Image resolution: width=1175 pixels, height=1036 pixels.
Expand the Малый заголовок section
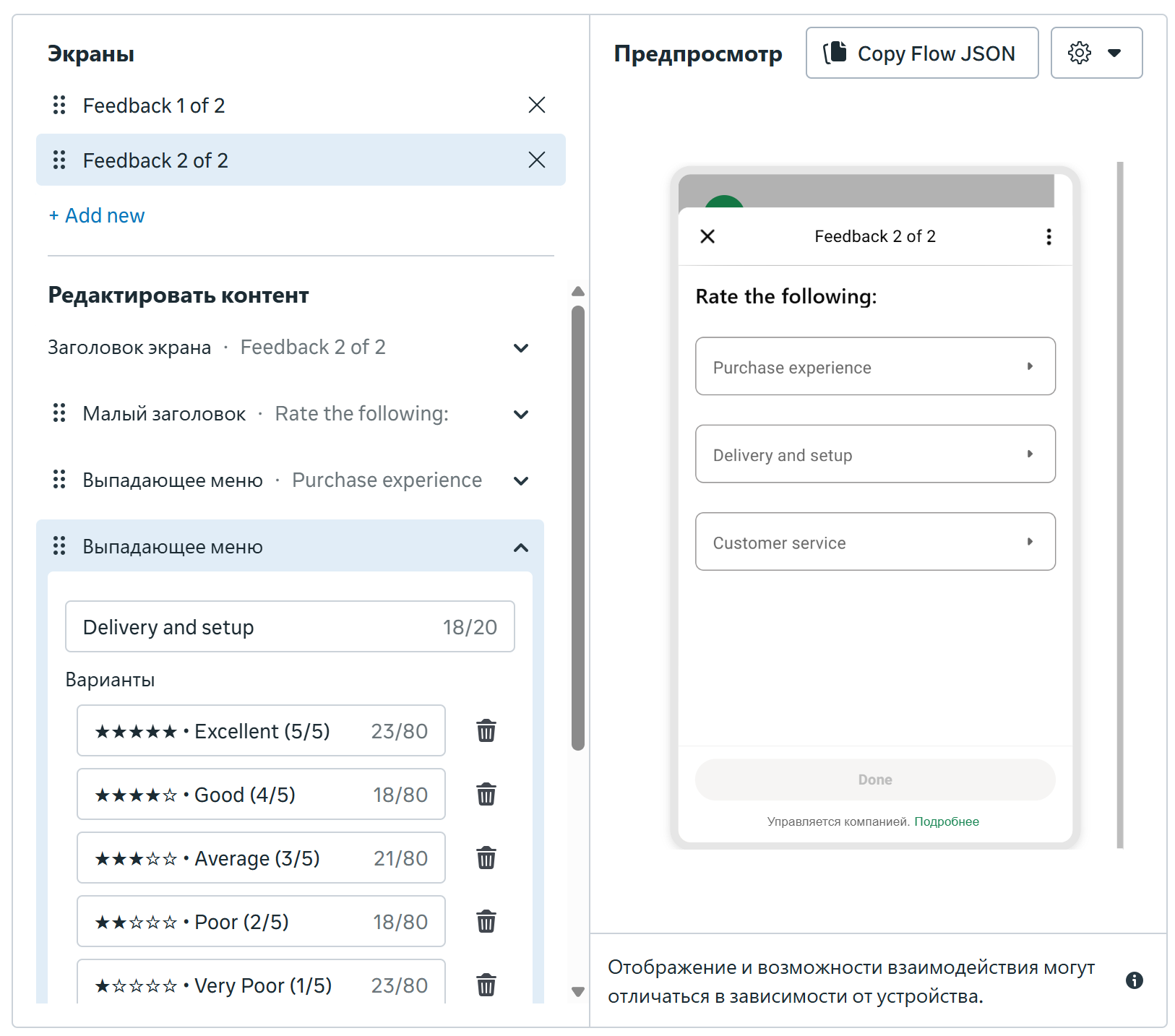coord(520,414)
